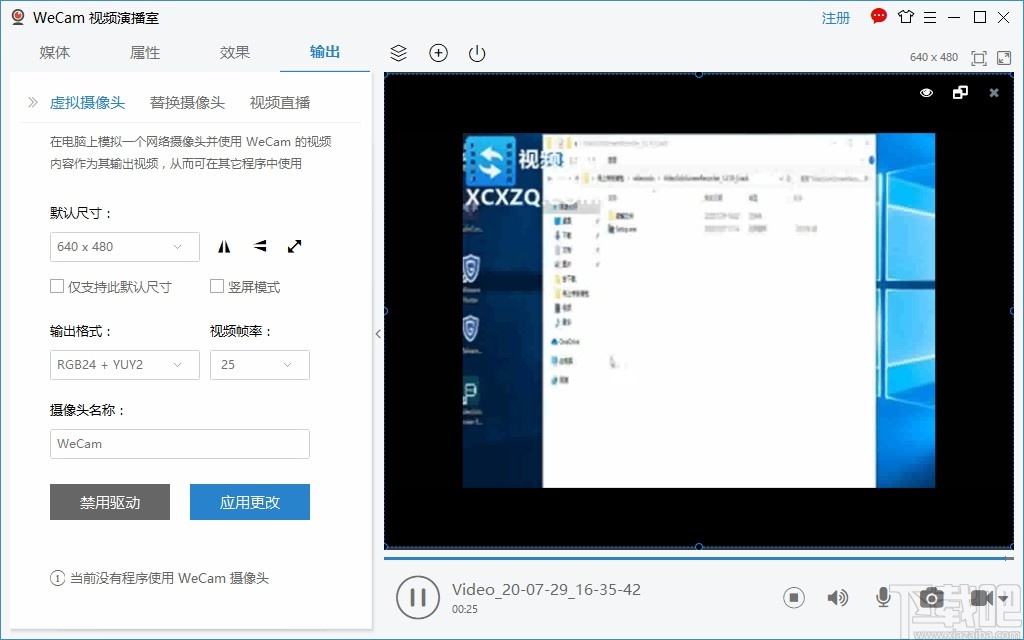The image size is (1024, 640).
Task: Enable 仅支持此默认尺寸 checkbox
Action: tap(58, 286)
